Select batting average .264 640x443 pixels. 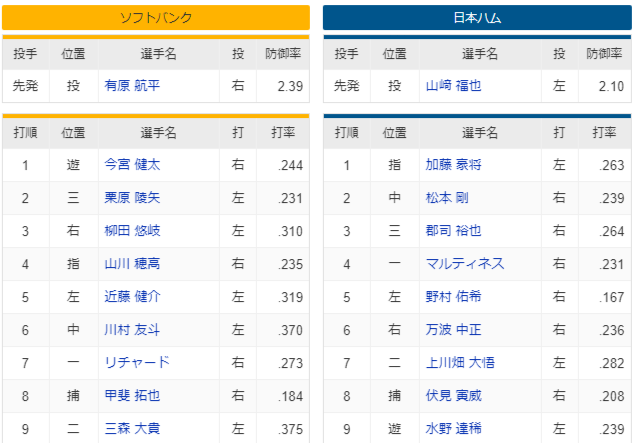click(611, 232)
